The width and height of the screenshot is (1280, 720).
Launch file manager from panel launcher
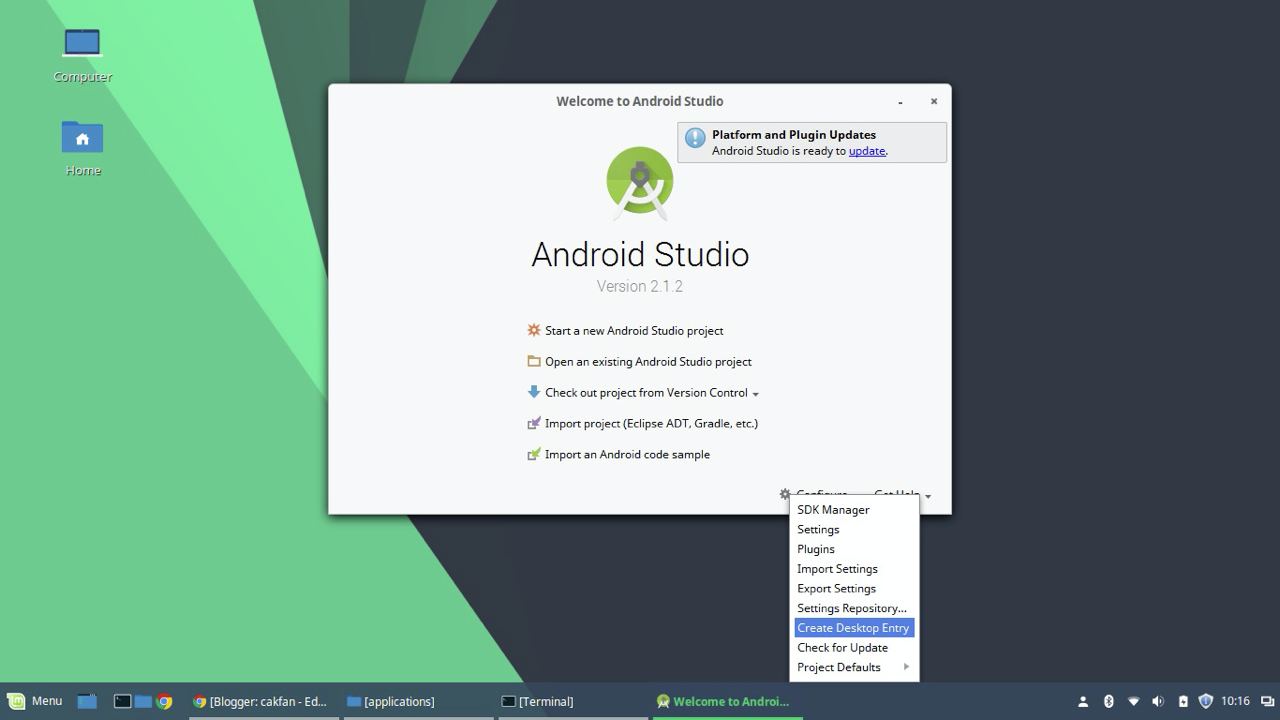[143, 701]
